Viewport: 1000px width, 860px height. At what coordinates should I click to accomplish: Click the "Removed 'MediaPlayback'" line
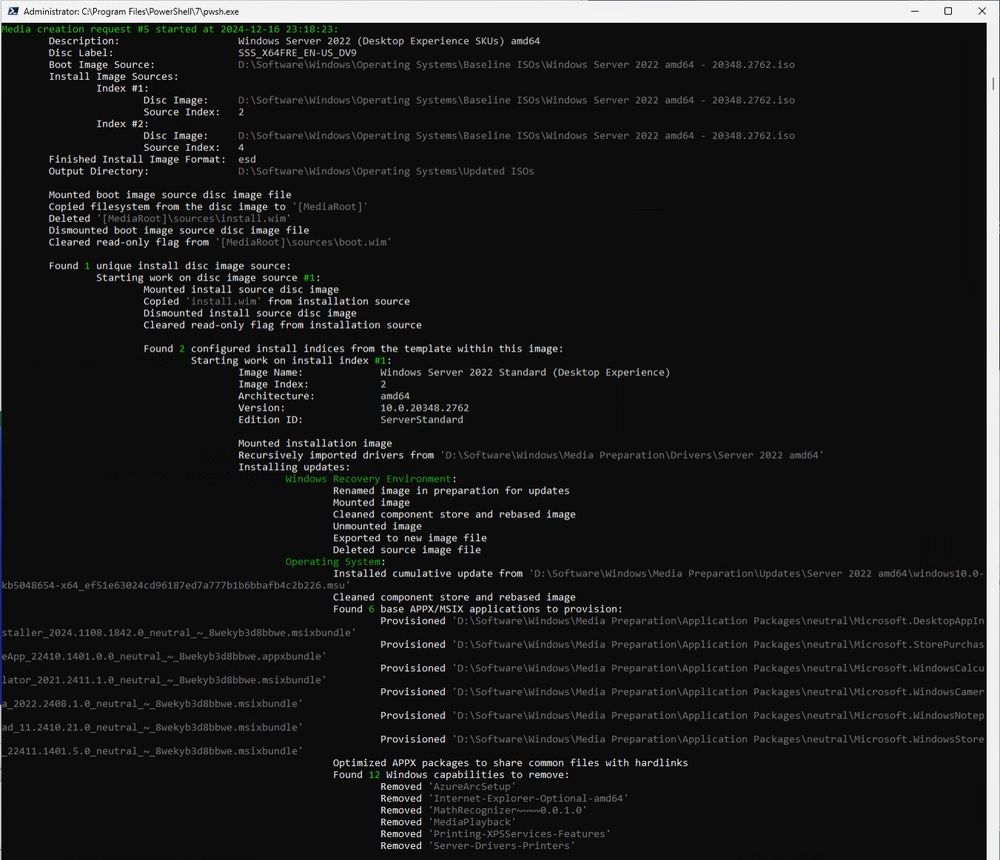point(448,822)
